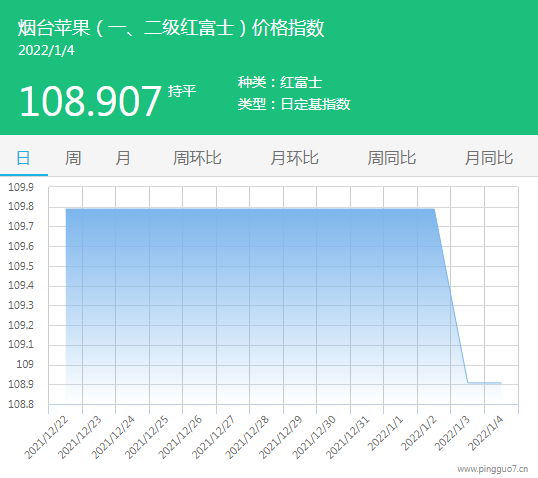
Task: Click the 持平 status label
Action: (x=182, y=91)
